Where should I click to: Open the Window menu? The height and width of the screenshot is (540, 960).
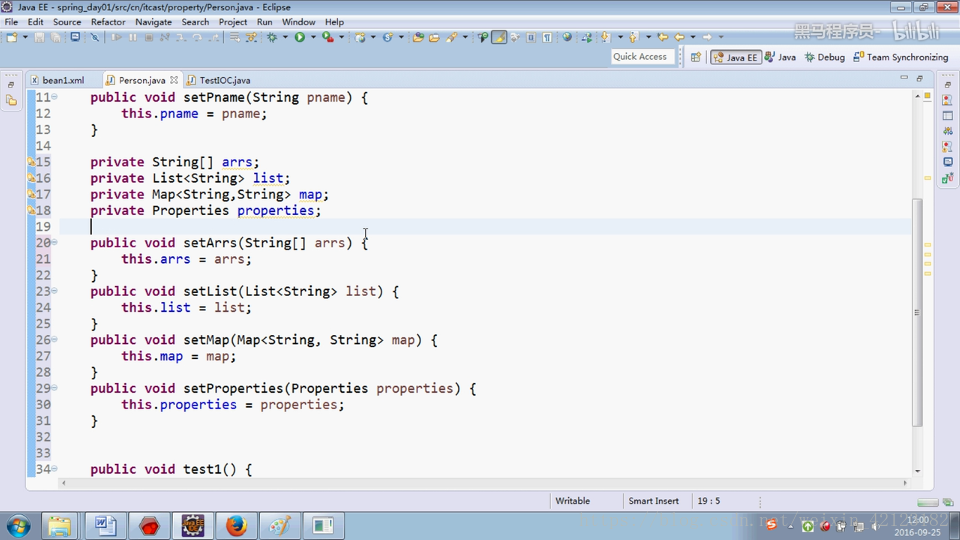[x=298, y=22]
